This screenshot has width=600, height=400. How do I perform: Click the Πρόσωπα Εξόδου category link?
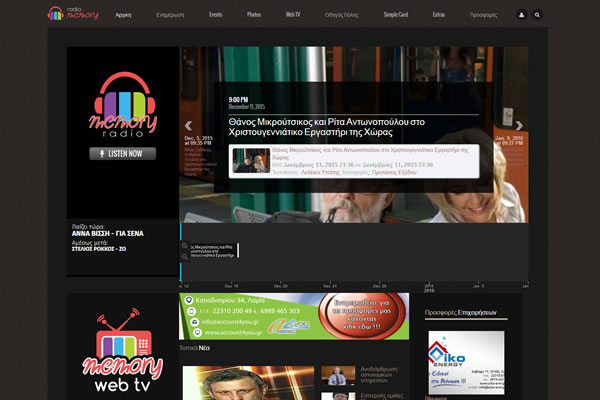[394, 173]
